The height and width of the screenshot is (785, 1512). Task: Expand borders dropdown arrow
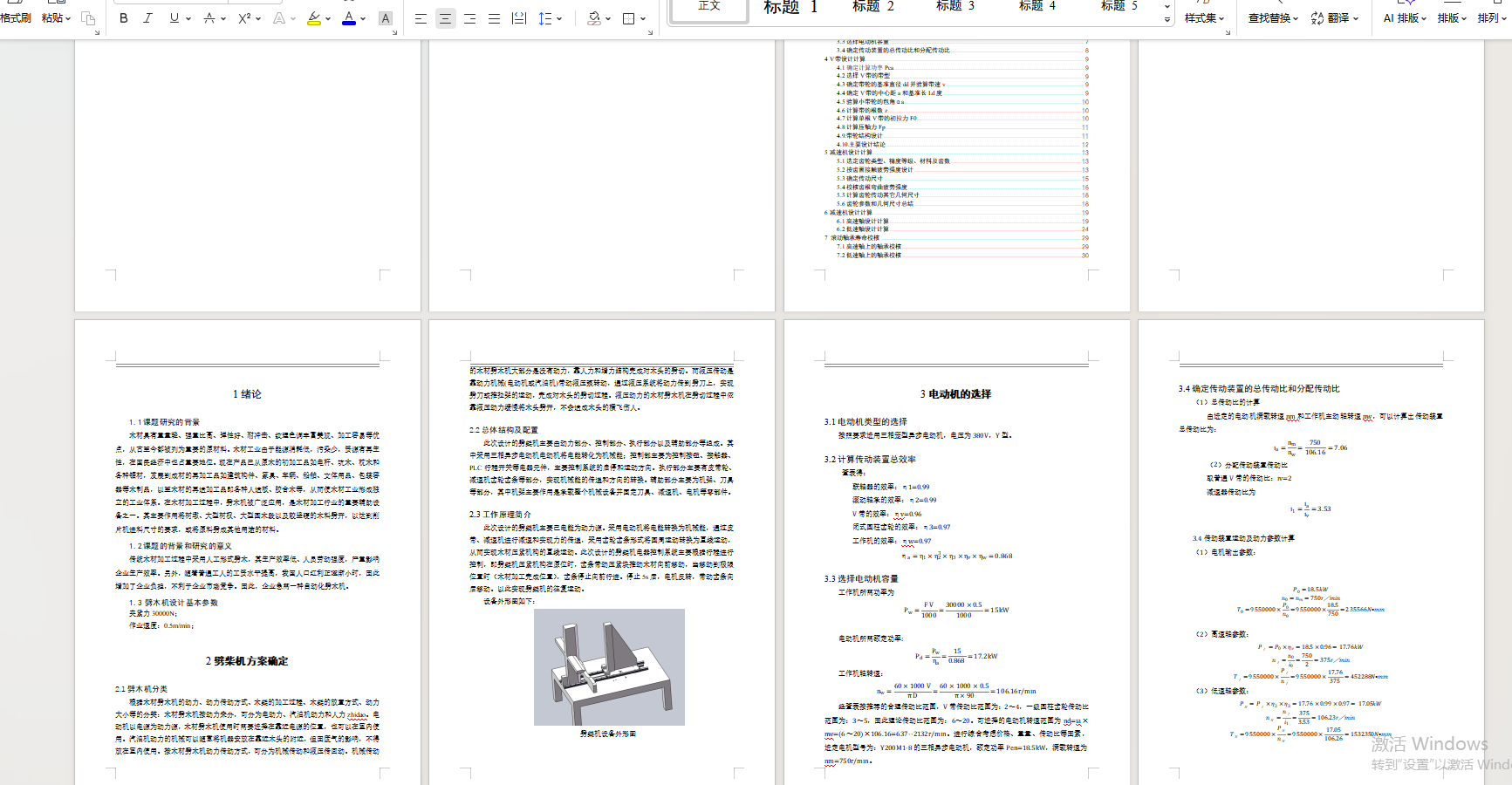pos(643,19)
